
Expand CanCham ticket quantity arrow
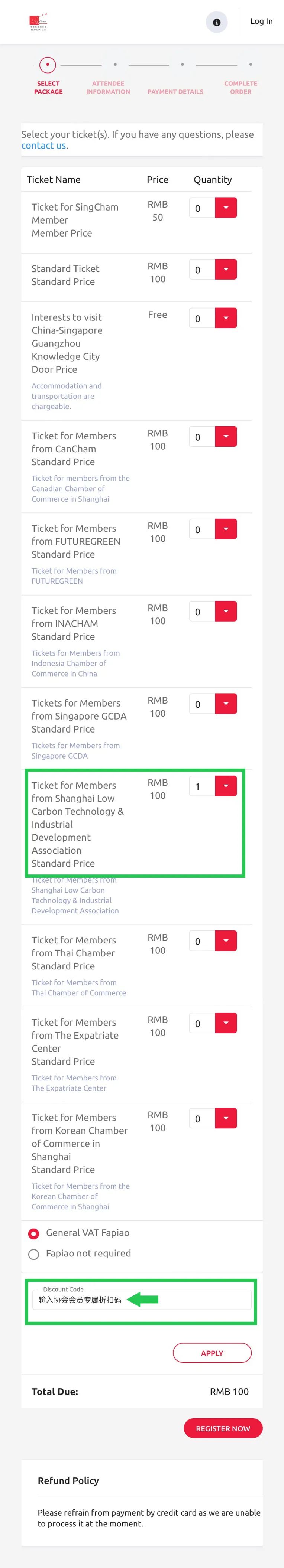[226, 436]
